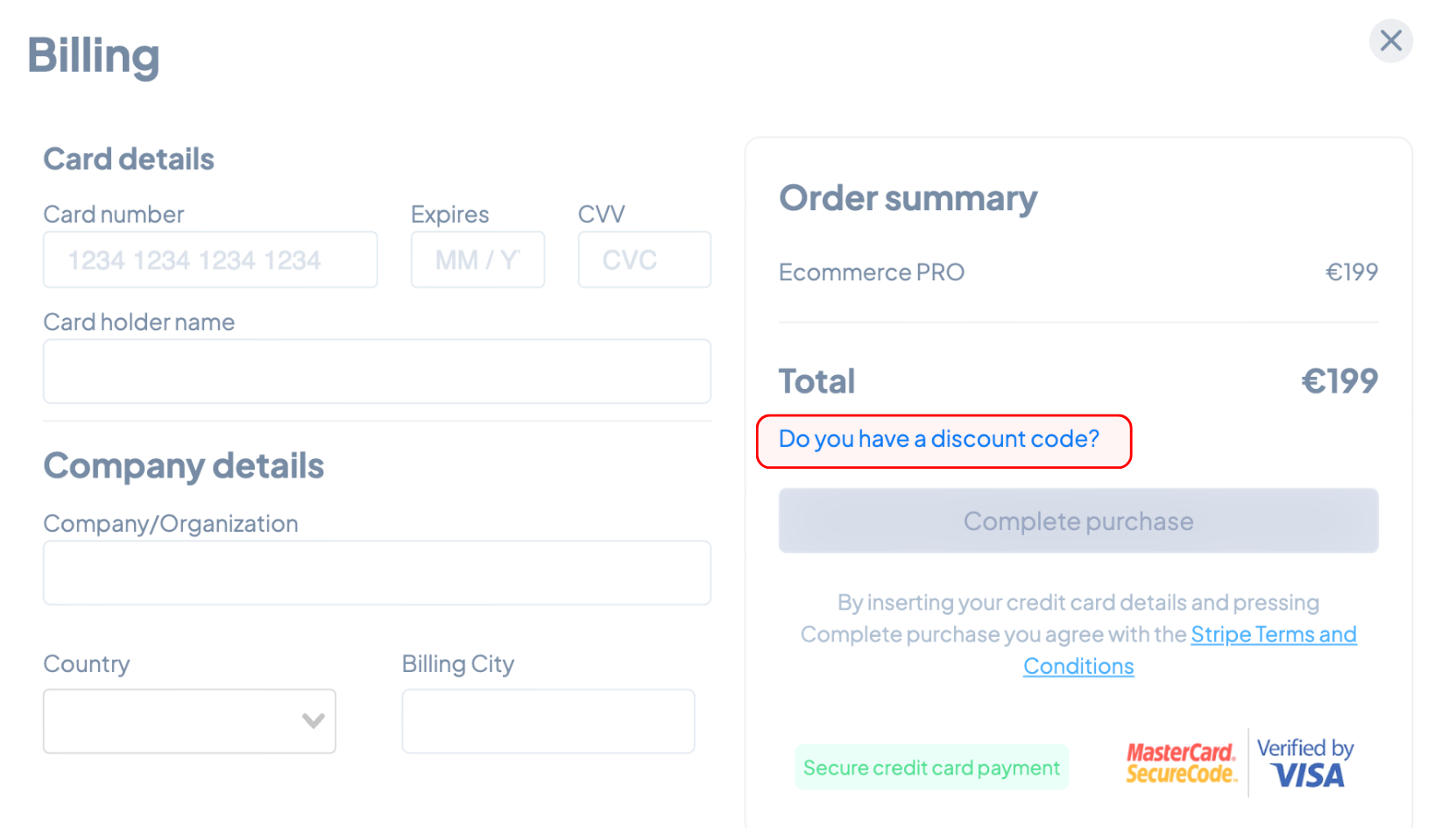The image size is (1456, 828).
Task: Select the CVV code field
Action: 644,260
